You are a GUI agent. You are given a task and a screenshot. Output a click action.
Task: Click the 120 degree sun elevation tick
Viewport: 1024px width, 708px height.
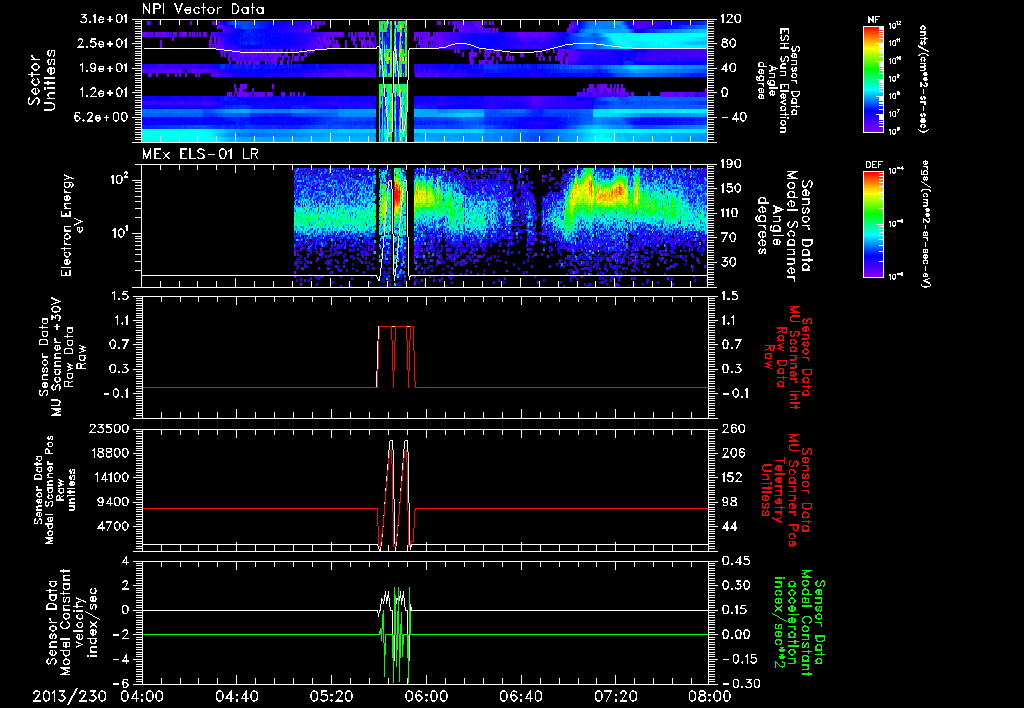pyautogui.click(x=731, y=19)
